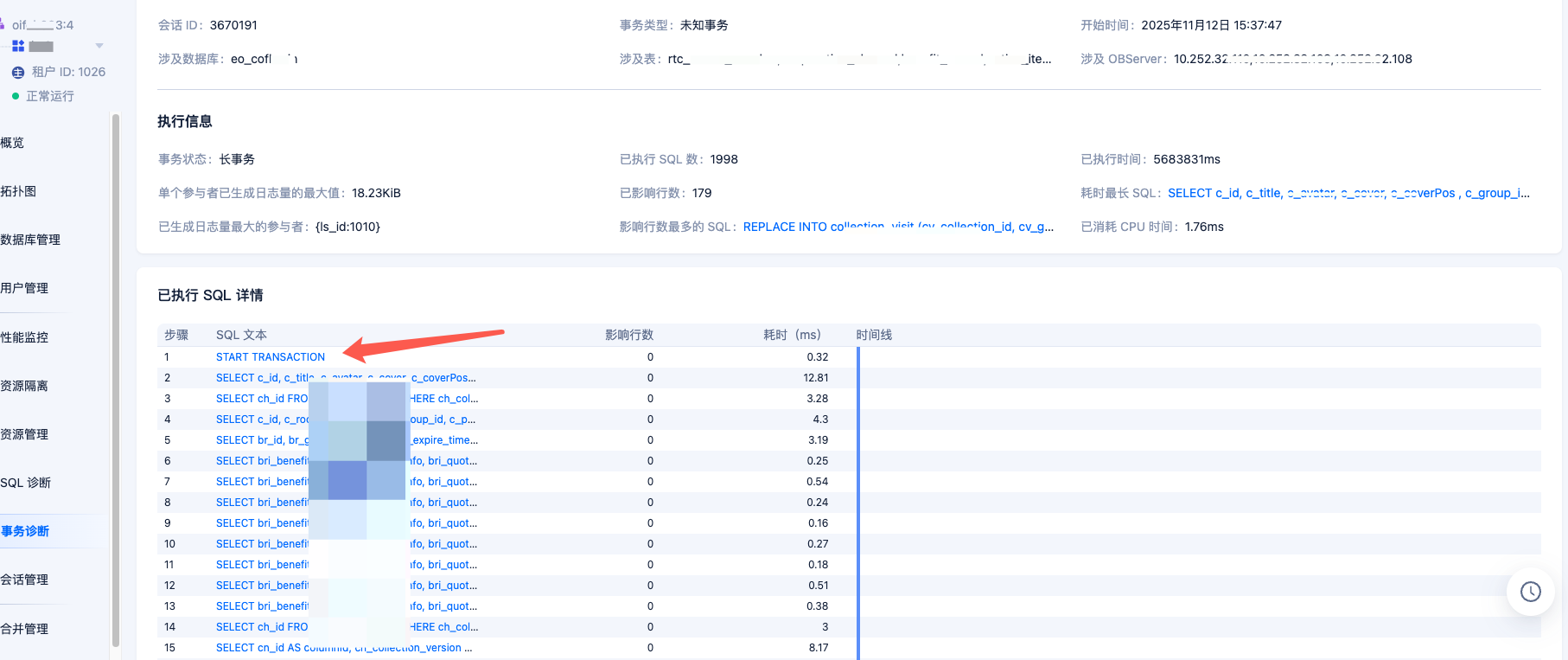The image size is (1568, 660).
Task: Click the green running status dot
Action: point(16,96)
